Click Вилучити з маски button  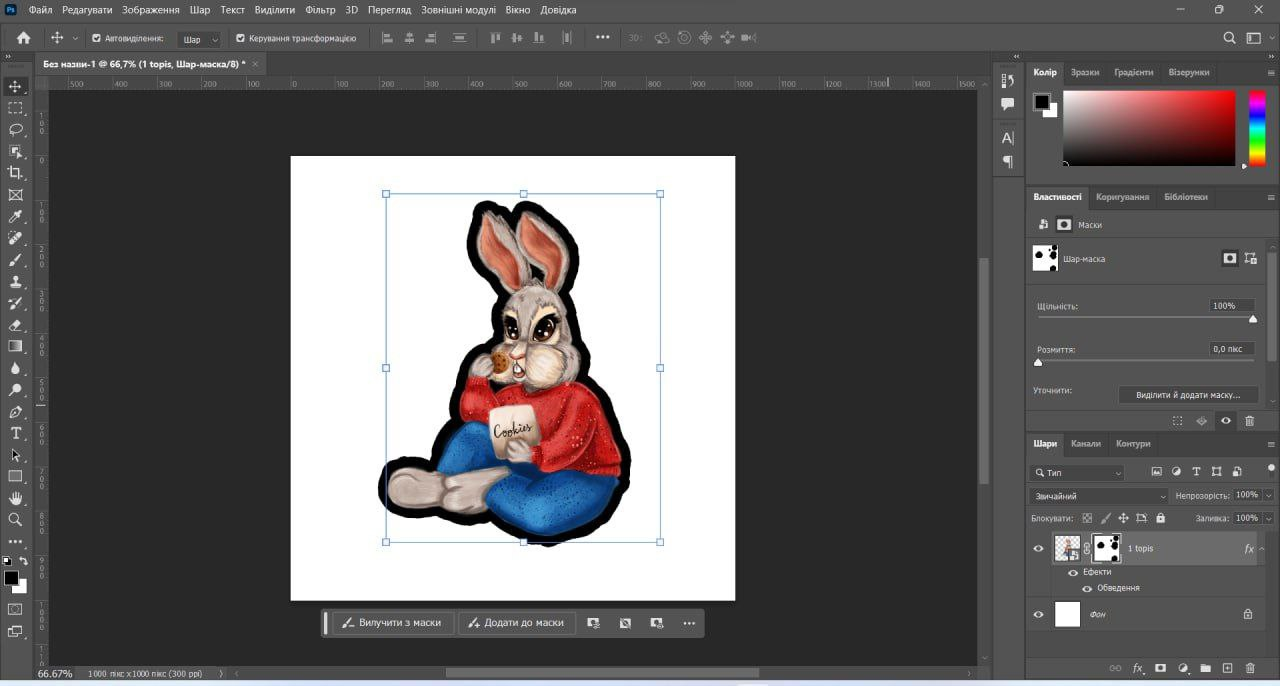pos(393,622)
